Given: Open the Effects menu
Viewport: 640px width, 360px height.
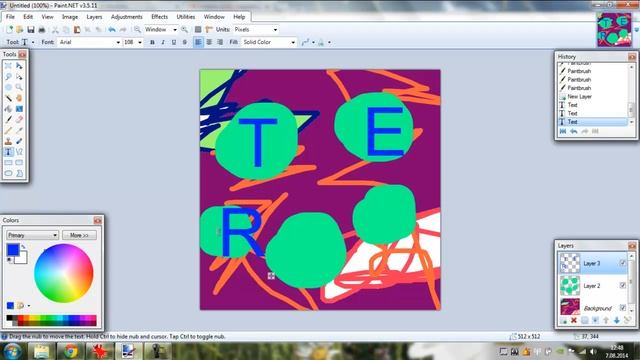Looking at the screenshot, I should pyautogui.click(x=159, y=17).
